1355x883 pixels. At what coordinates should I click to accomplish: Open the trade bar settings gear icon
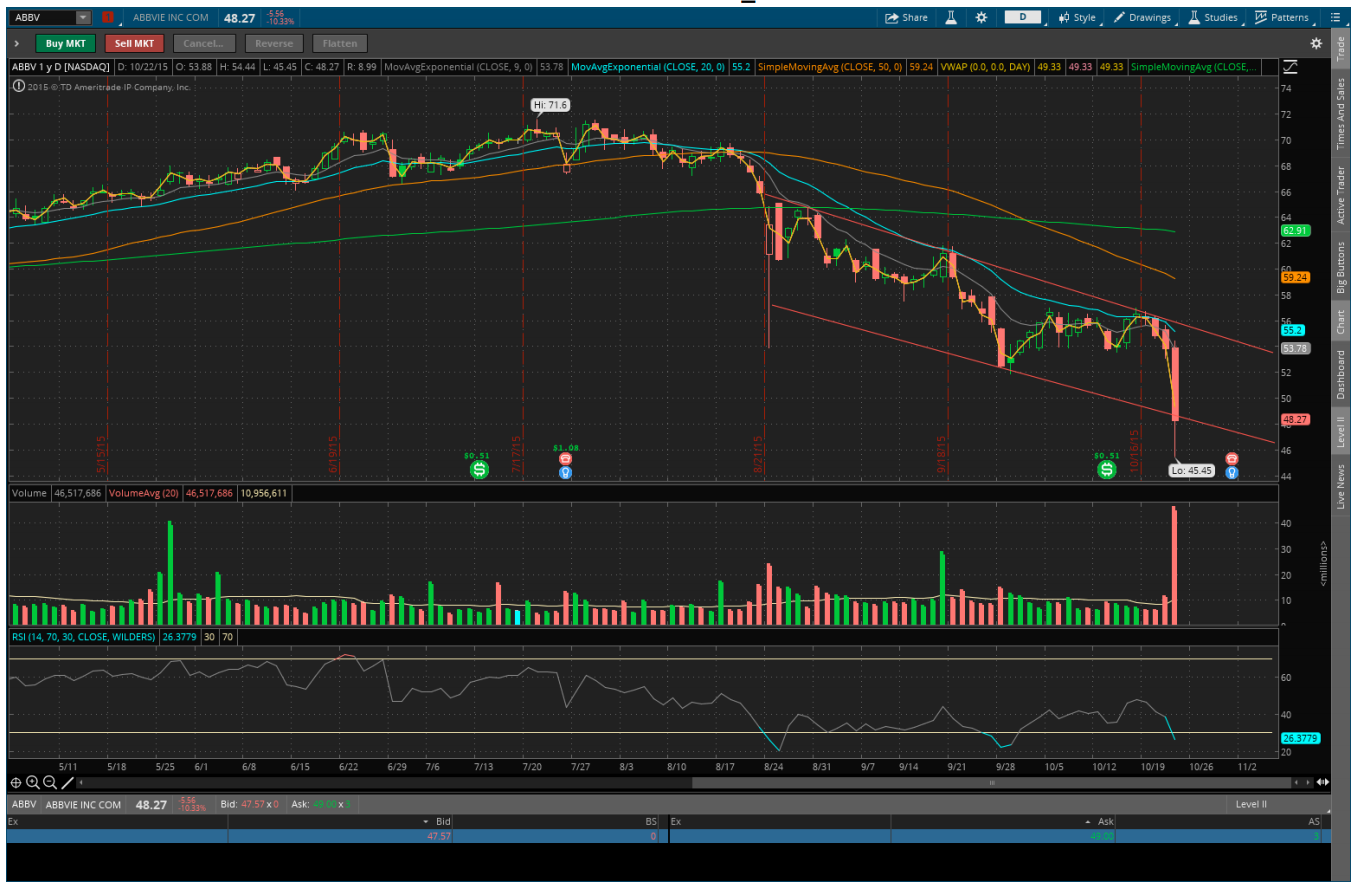click(1316, 43)
